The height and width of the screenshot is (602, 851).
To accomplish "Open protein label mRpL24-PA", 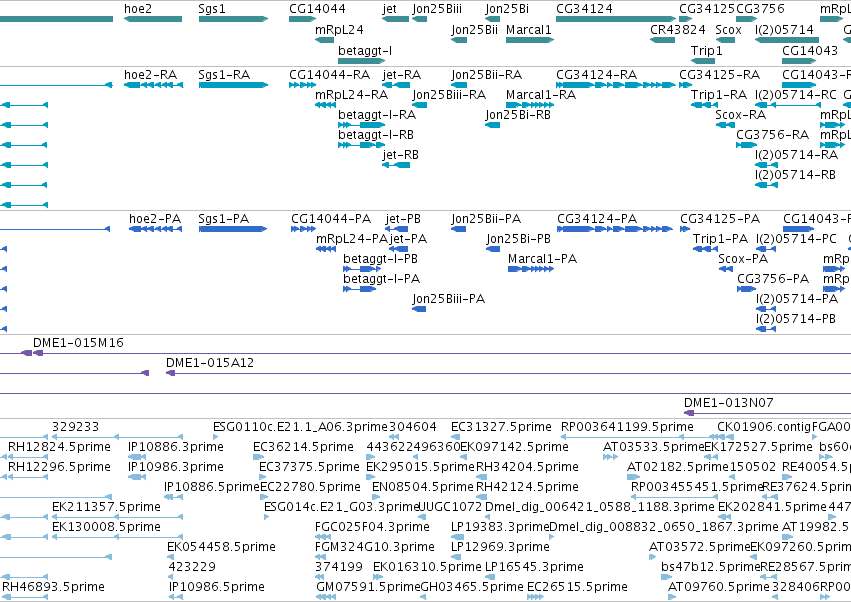I will coord(352,239).
